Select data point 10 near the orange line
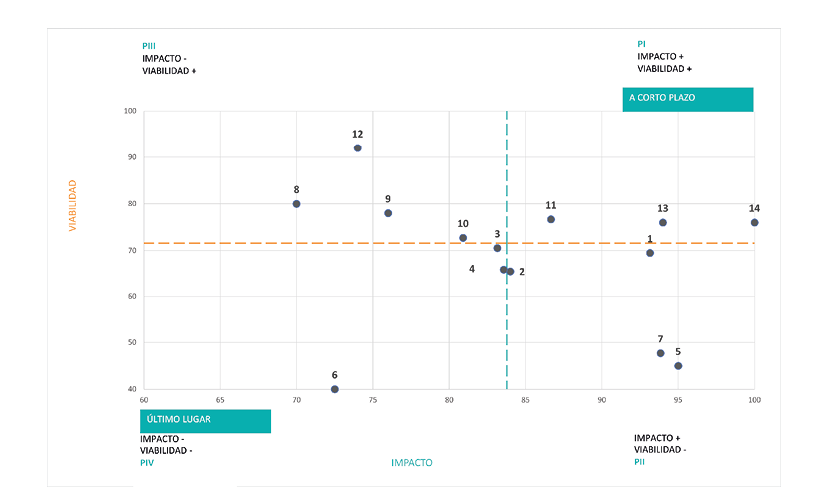Screen dimensions: 827x489 pos(463,238)
